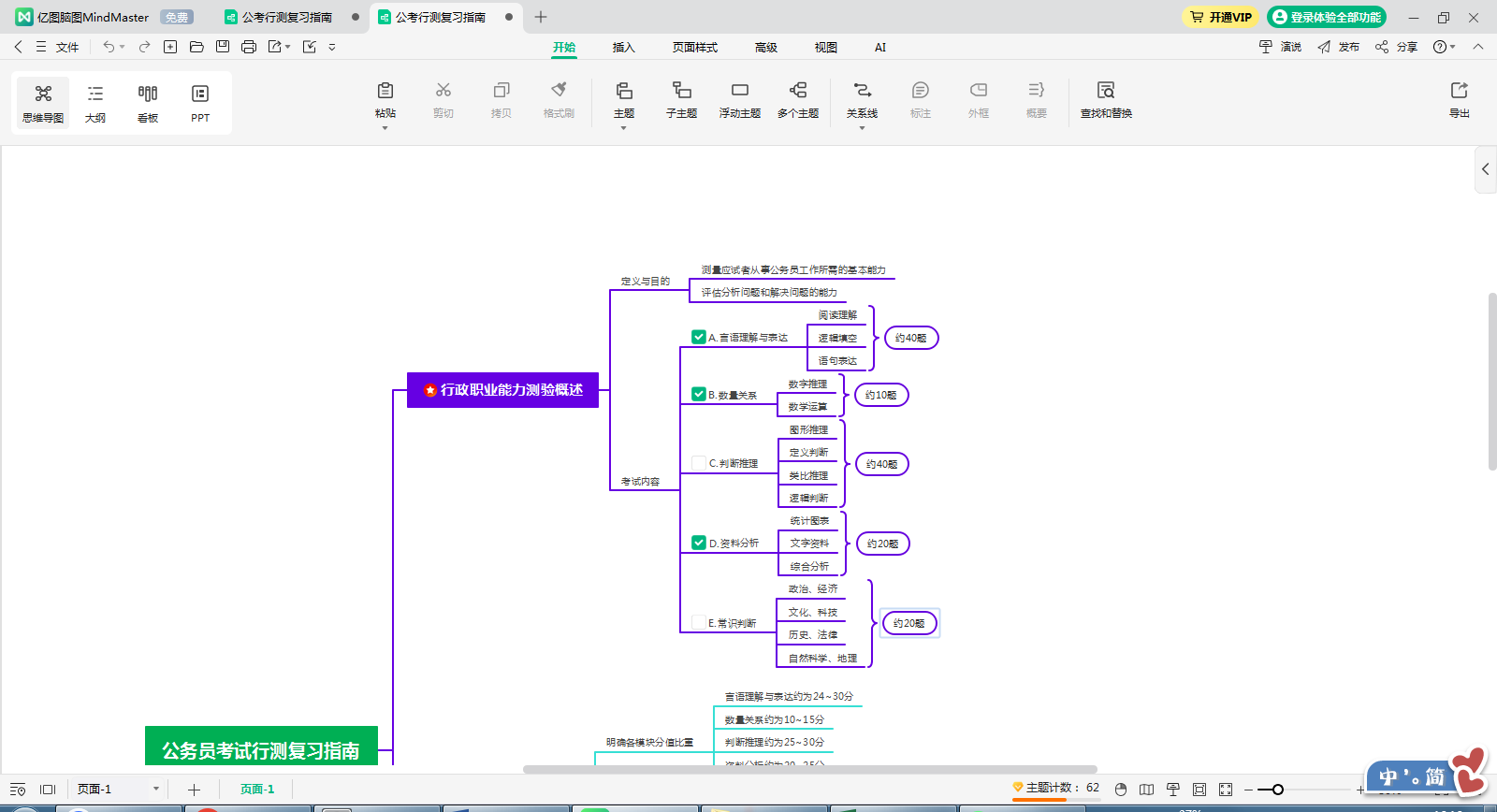Toggle the checkbox for A.言语理解与表达
1497x812 pixels.
(699, 337)
